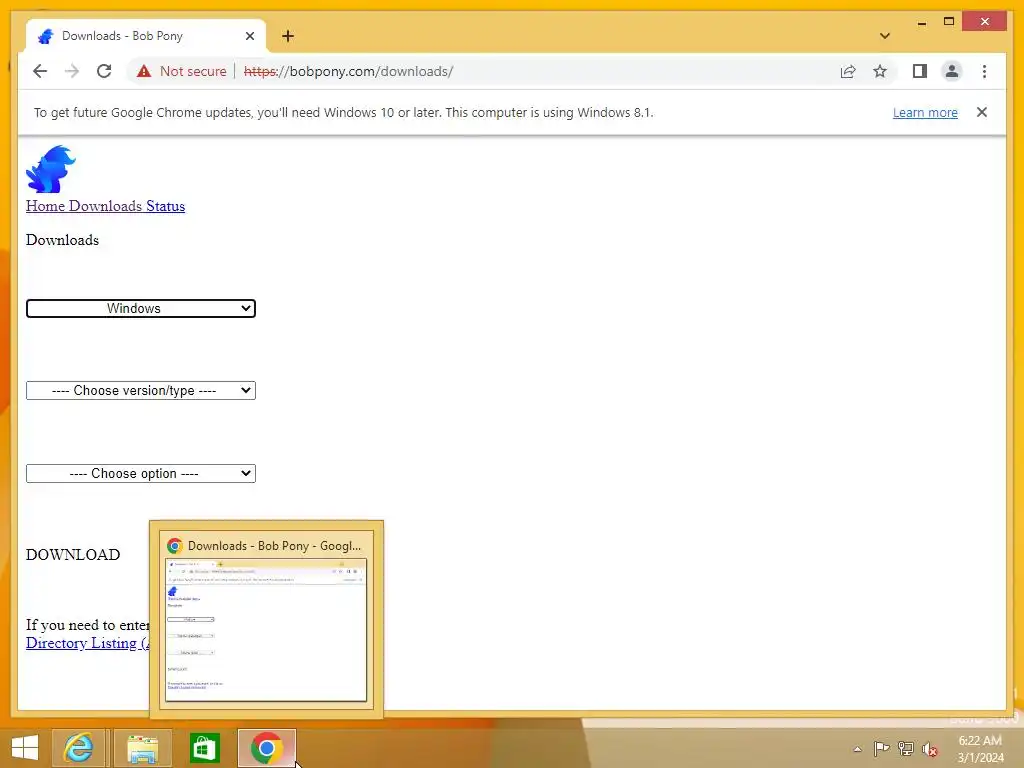1024x768 pixels.
Task: Click the Bob Pony blue pony logo
Action: (51, 168)
